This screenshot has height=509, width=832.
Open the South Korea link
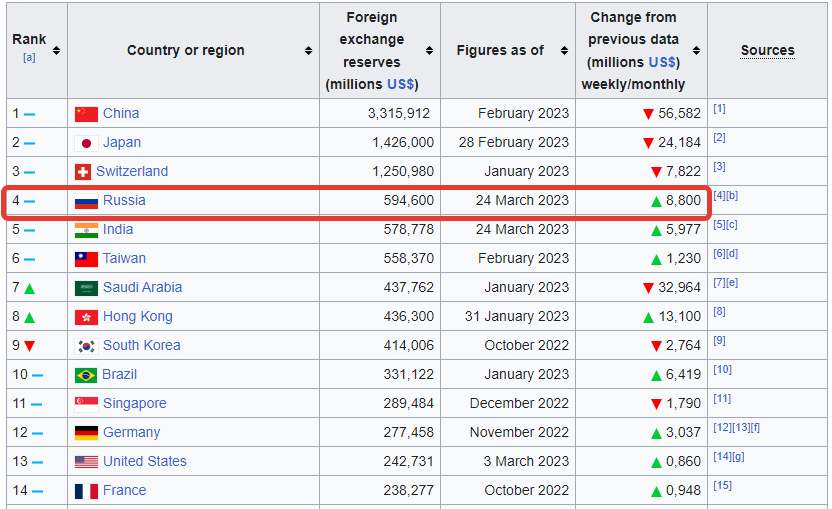click(142, 346)
